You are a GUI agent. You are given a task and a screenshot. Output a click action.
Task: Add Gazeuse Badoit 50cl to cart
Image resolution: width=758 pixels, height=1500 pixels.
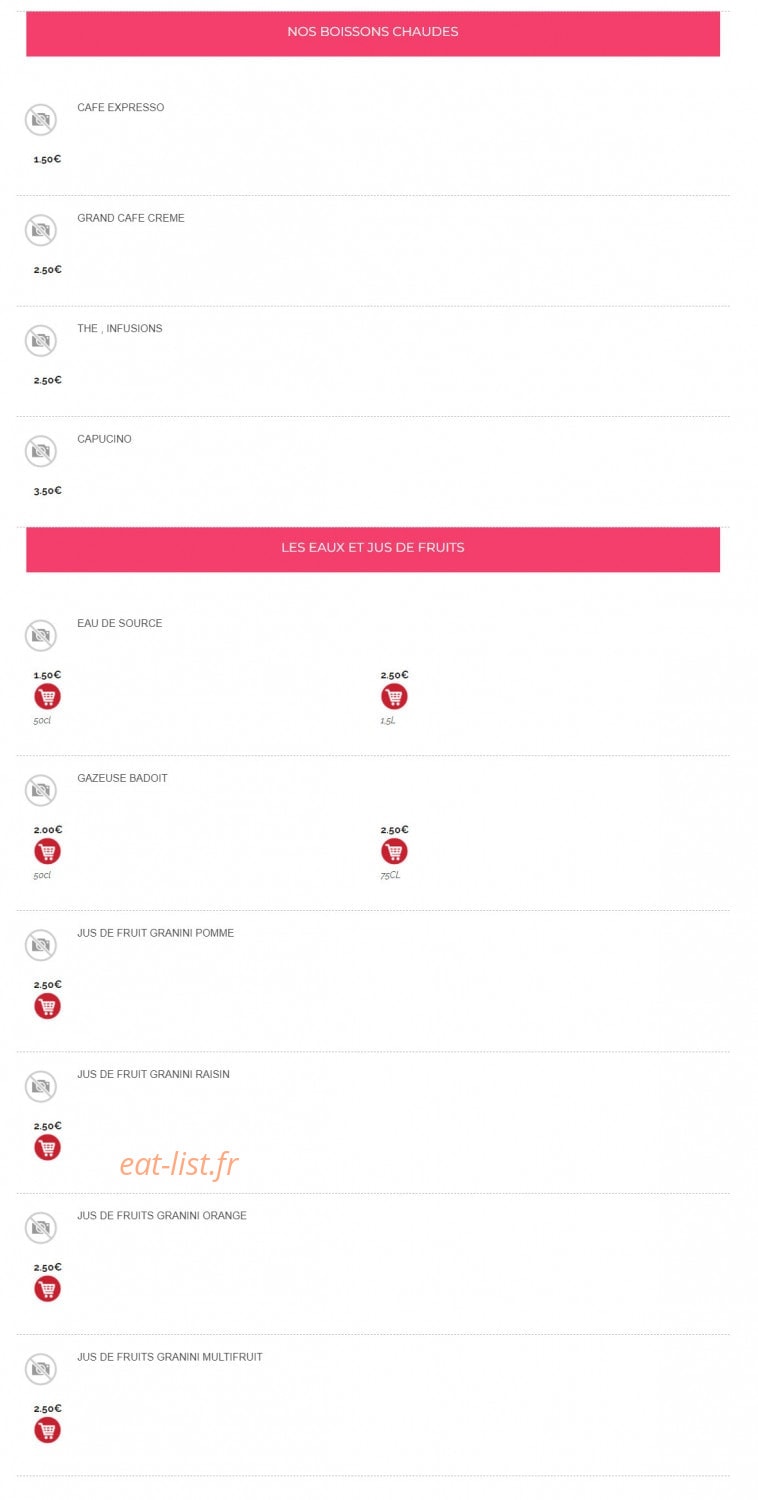tap(47, 852)
